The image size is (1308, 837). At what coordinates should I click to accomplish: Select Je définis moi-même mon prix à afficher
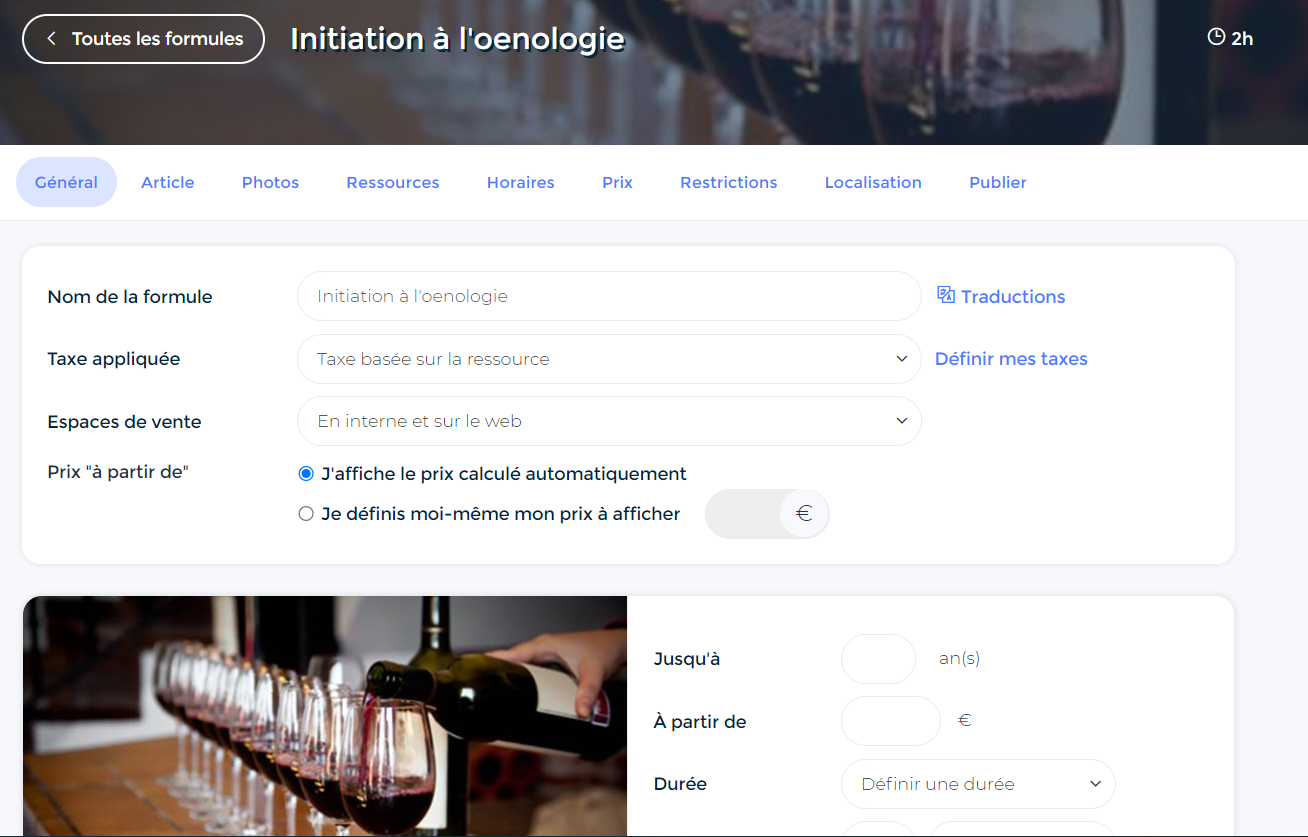coord(306,514)
